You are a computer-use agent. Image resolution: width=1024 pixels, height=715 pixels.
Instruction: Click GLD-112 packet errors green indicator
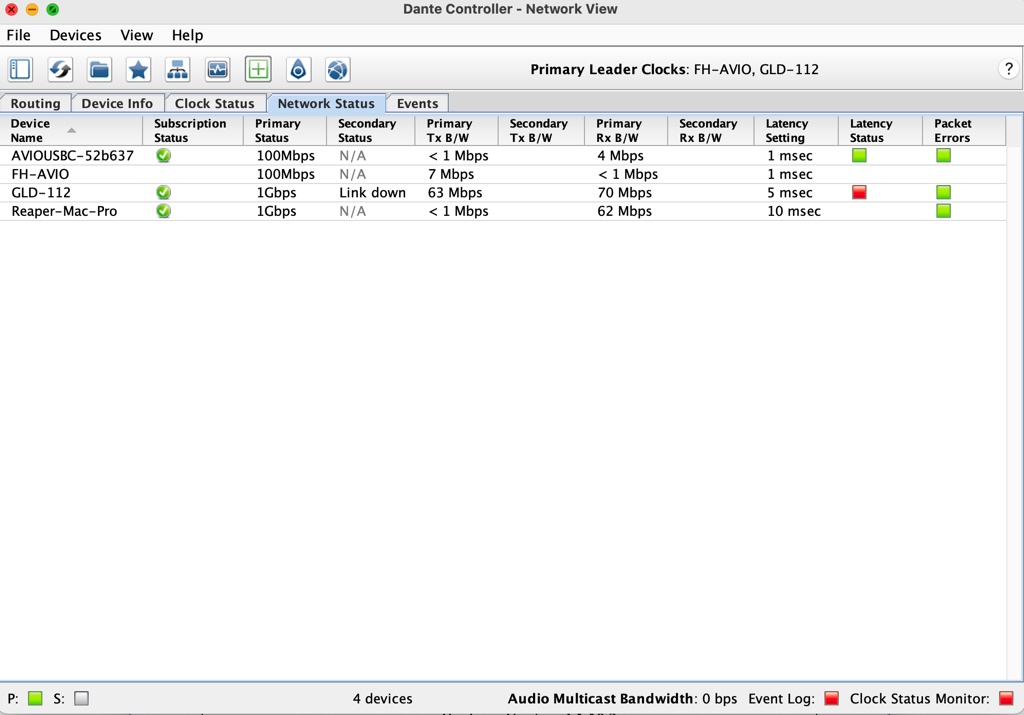(943, 192)
